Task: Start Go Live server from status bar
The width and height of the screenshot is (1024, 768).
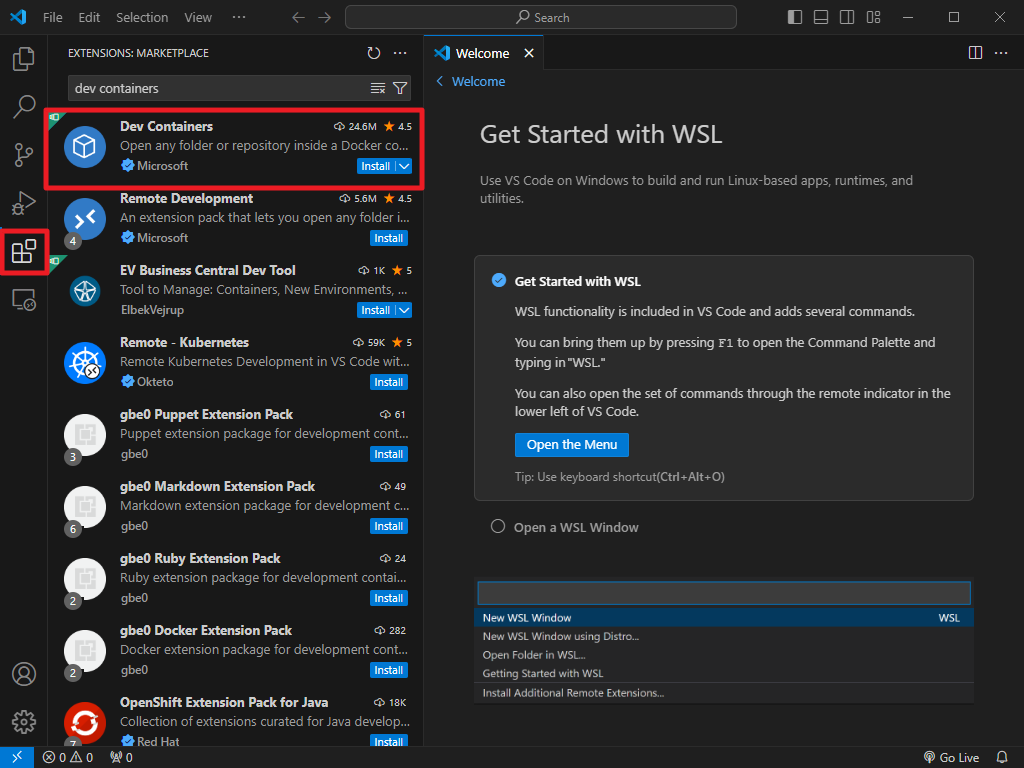Action: [x=952, y=758]
